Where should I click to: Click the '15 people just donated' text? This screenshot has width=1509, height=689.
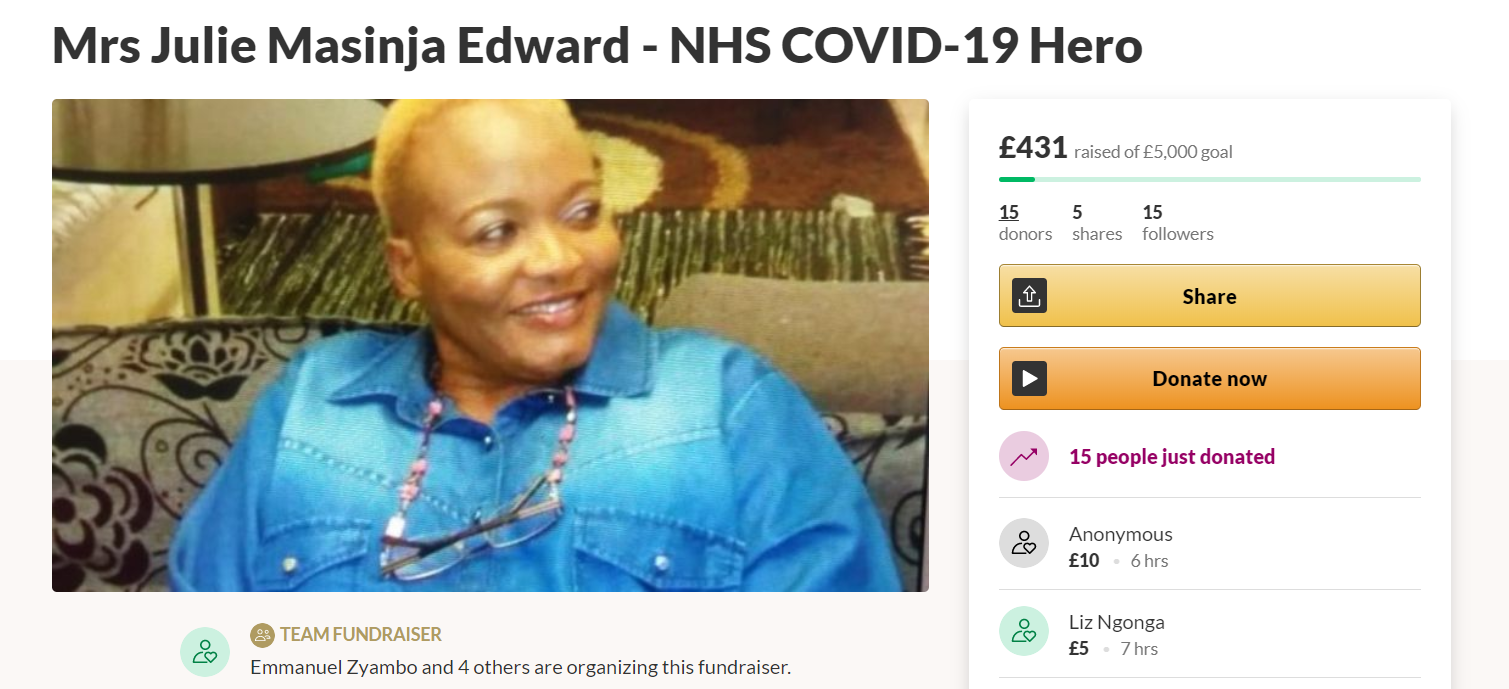pyautogui.click(x=1172, y=457)
